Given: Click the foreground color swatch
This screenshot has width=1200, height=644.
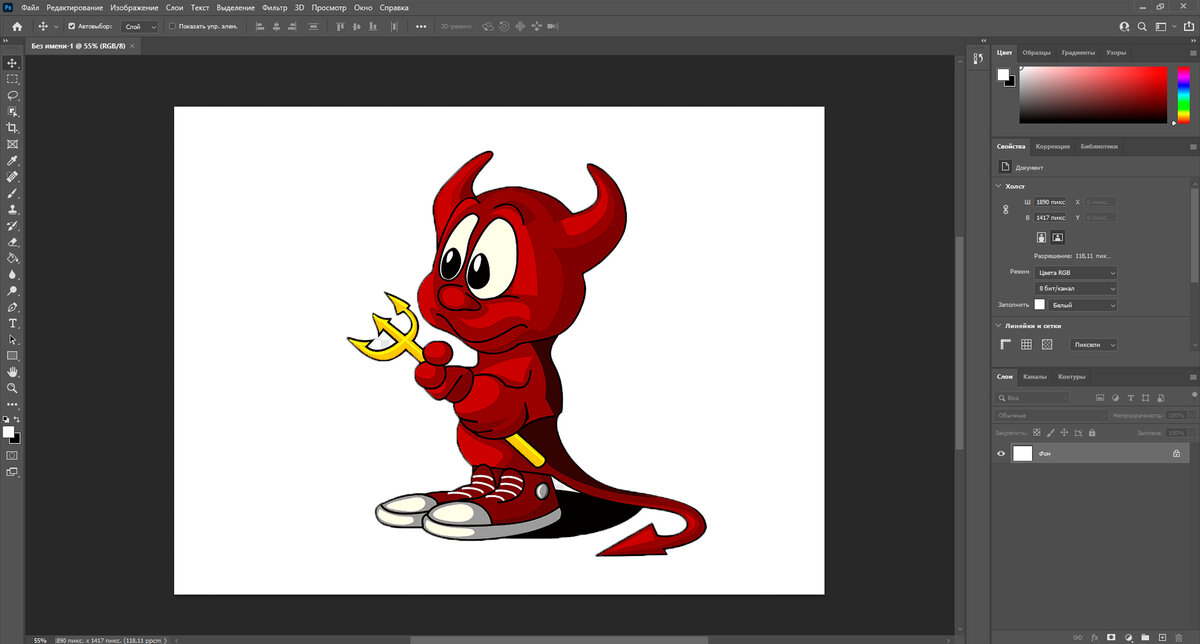Looking at the screenshot, I should coord(8,430).
